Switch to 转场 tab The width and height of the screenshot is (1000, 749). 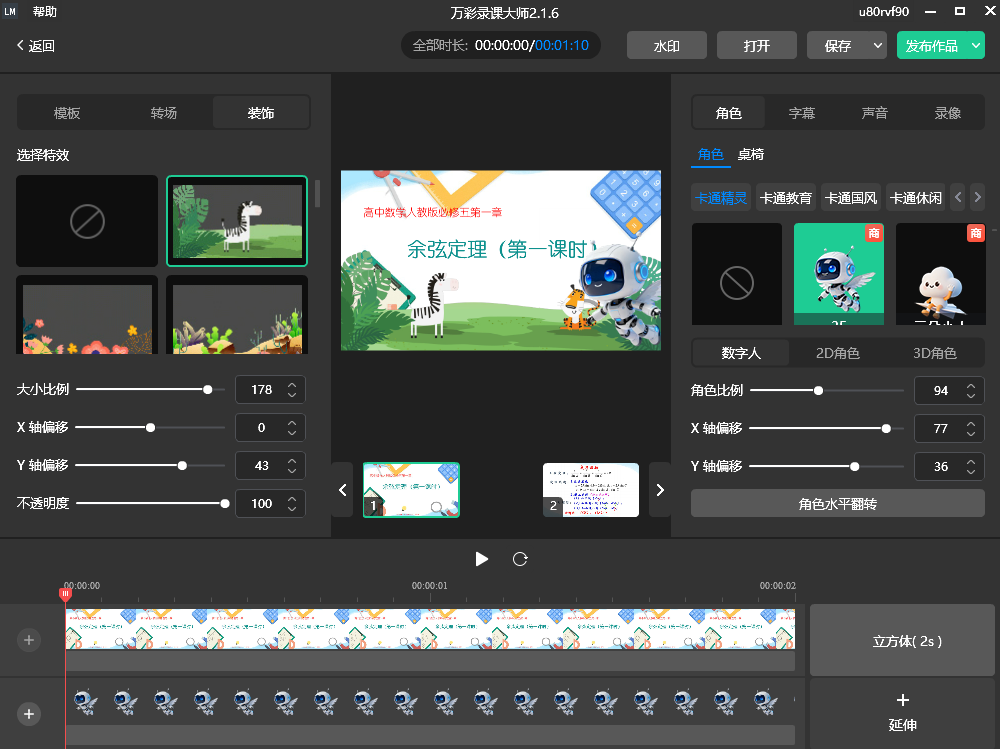[x=164, y=113]
